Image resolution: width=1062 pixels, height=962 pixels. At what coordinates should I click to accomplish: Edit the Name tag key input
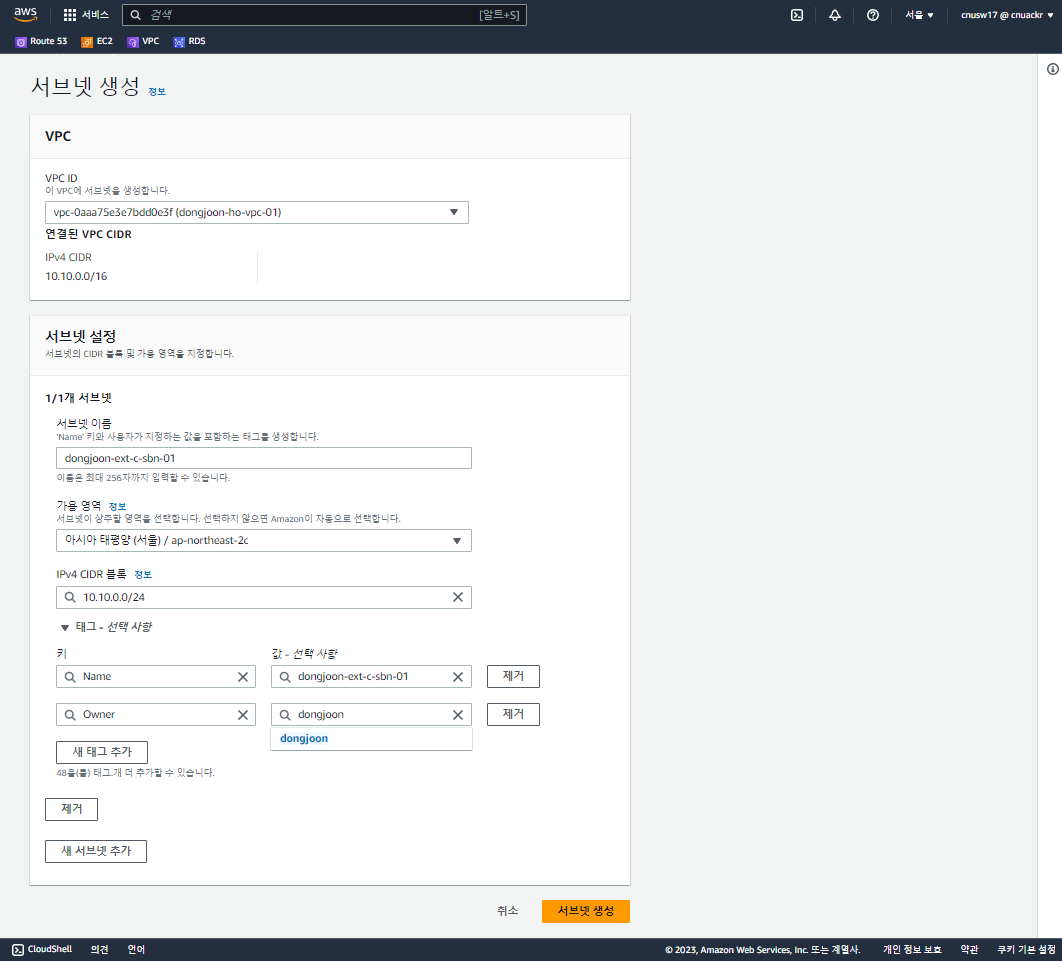click(156, 677)
